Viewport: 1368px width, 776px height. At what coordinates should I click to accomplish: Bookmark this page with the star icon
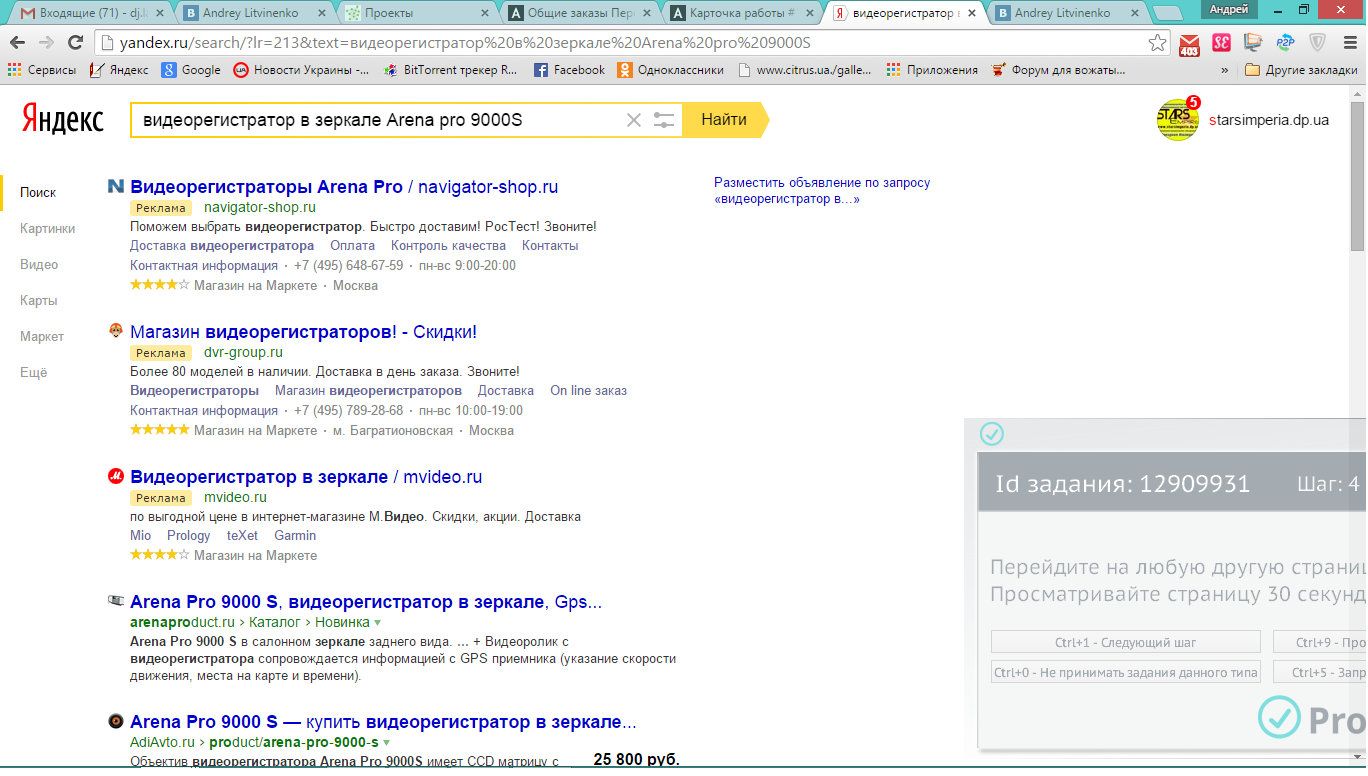click(x=1157, y=43)
